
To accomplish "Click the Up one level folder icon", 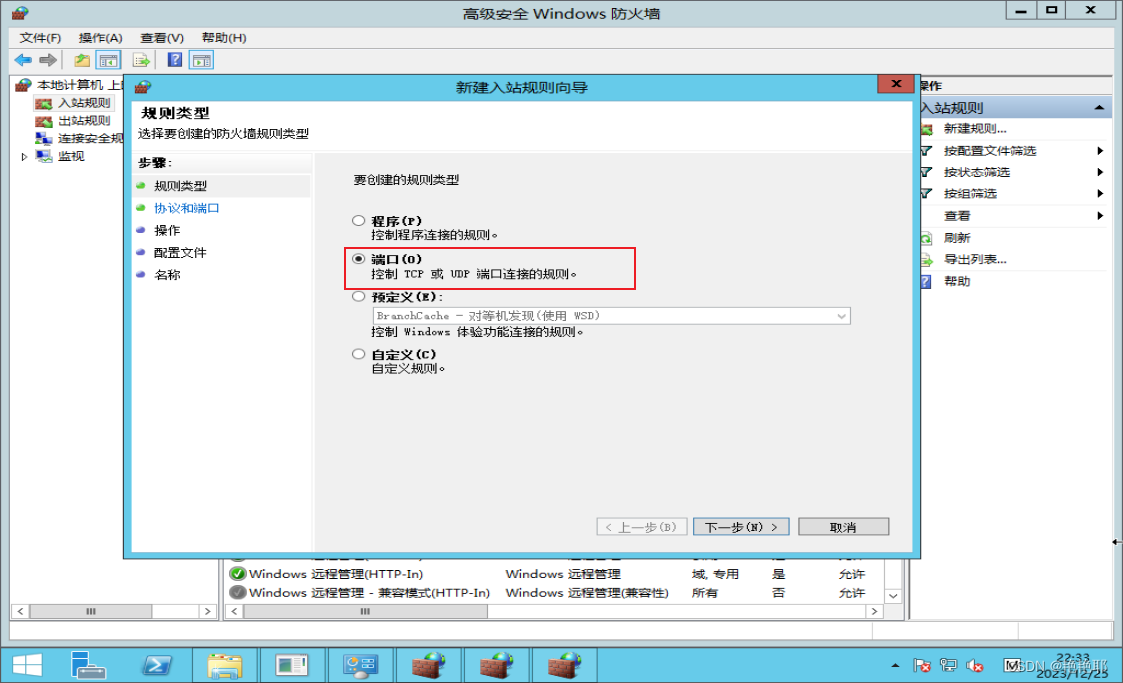I will tap(82, 60).
